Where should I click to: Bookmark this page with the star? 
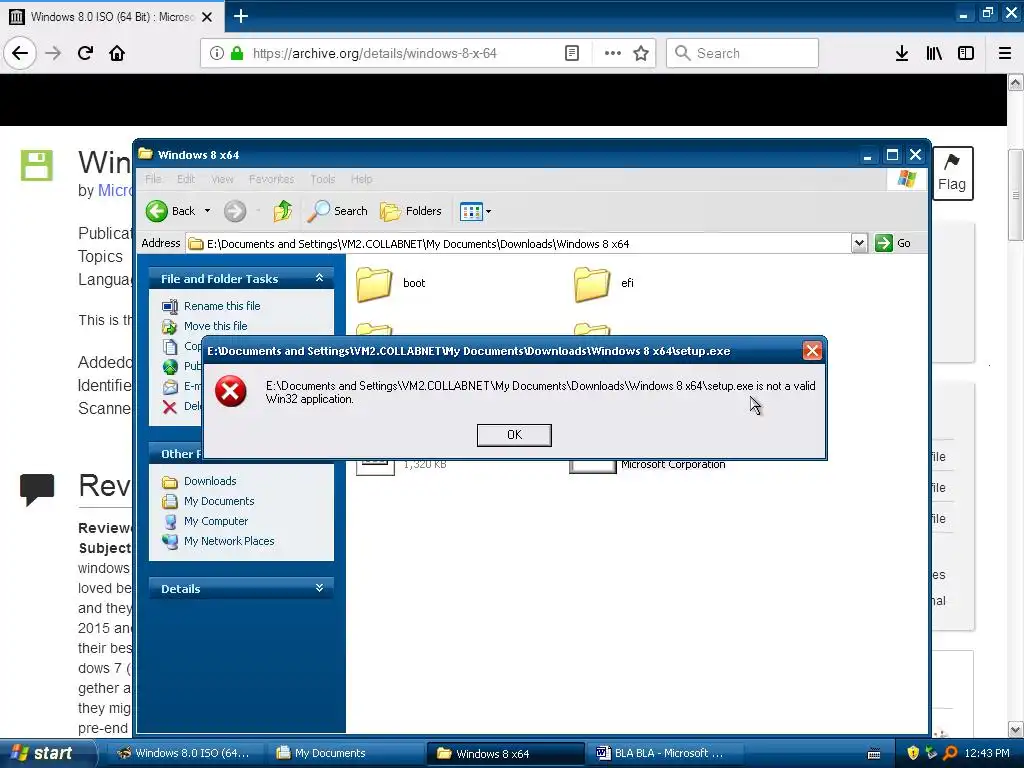pos(641,53)
